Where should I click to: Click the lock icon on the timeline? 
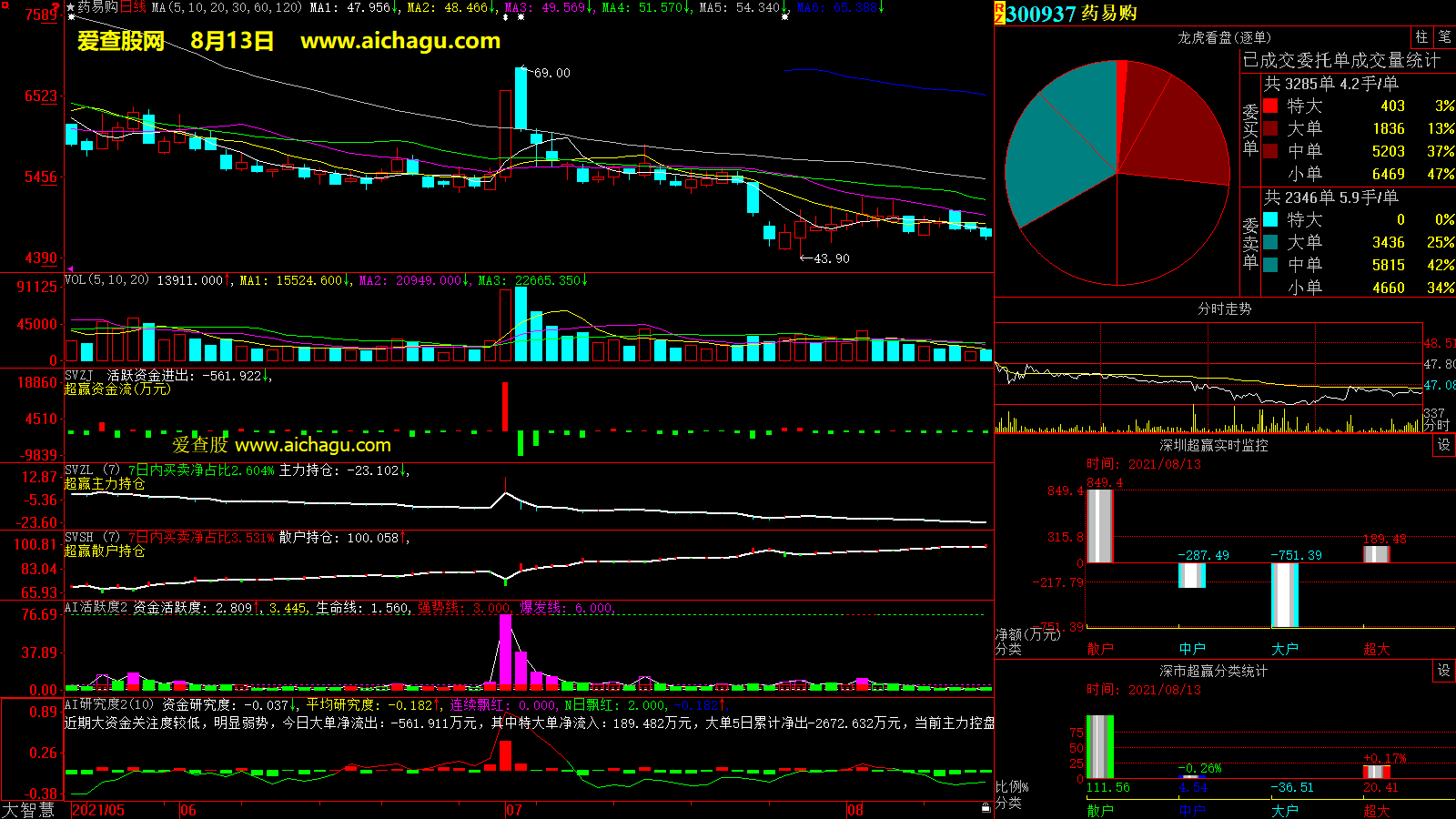coord(986,808)
